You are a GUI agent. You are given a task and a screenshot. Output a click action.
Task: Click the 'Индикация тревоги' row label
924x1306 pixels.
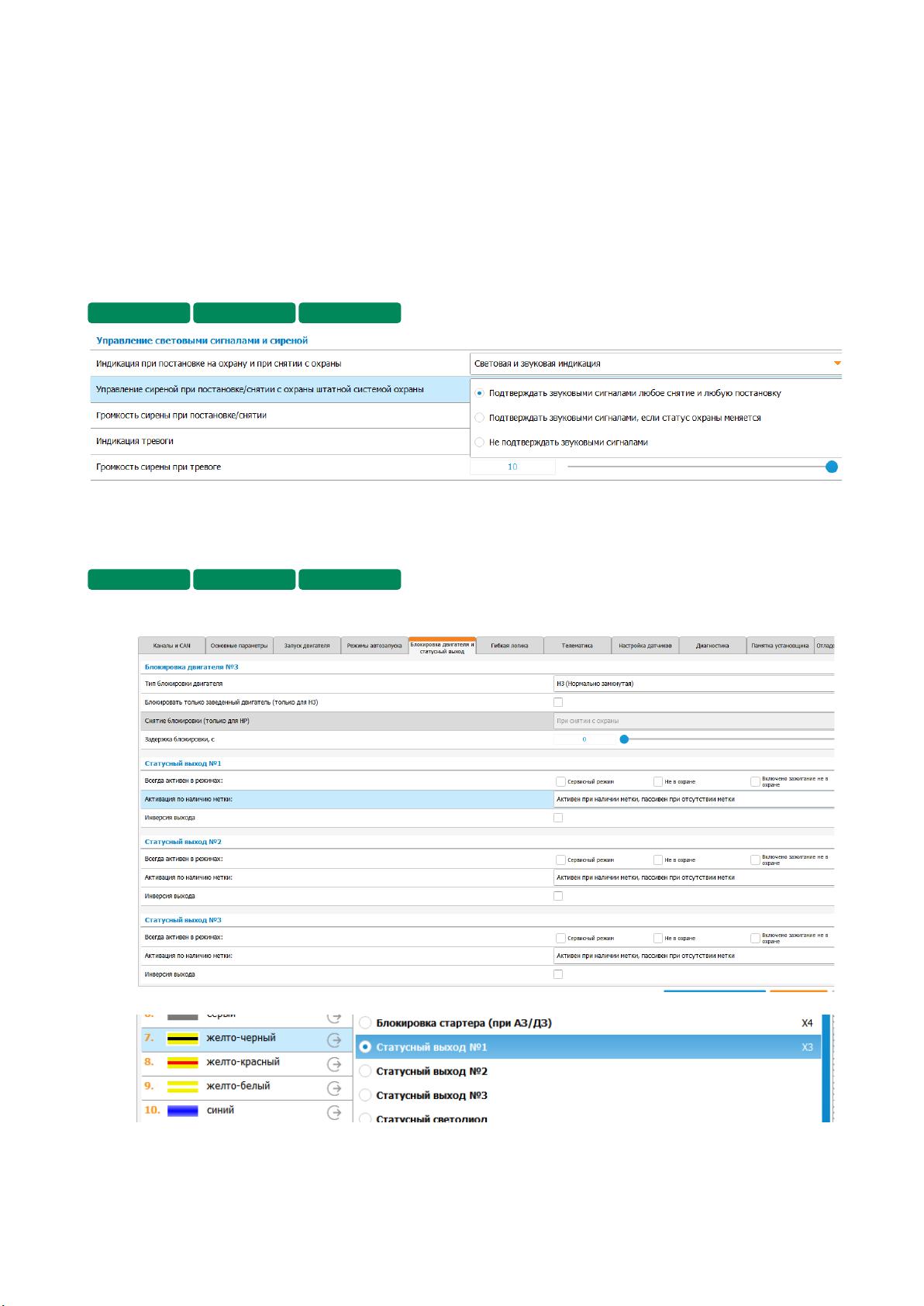point(135,441)
